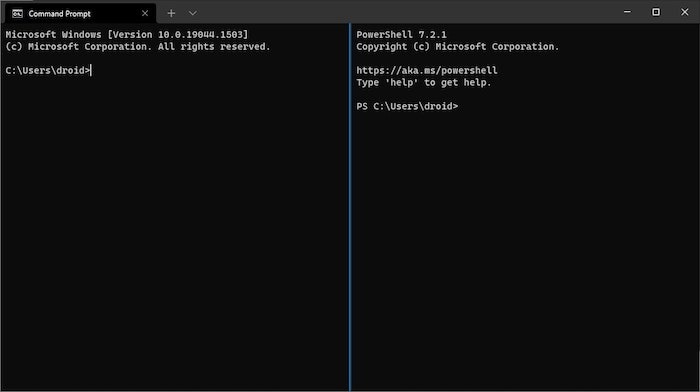Viewport: 700px width, 392px height.
Task: Open the https://aka.ms/powershell link
Action: [x=427, y=71]
